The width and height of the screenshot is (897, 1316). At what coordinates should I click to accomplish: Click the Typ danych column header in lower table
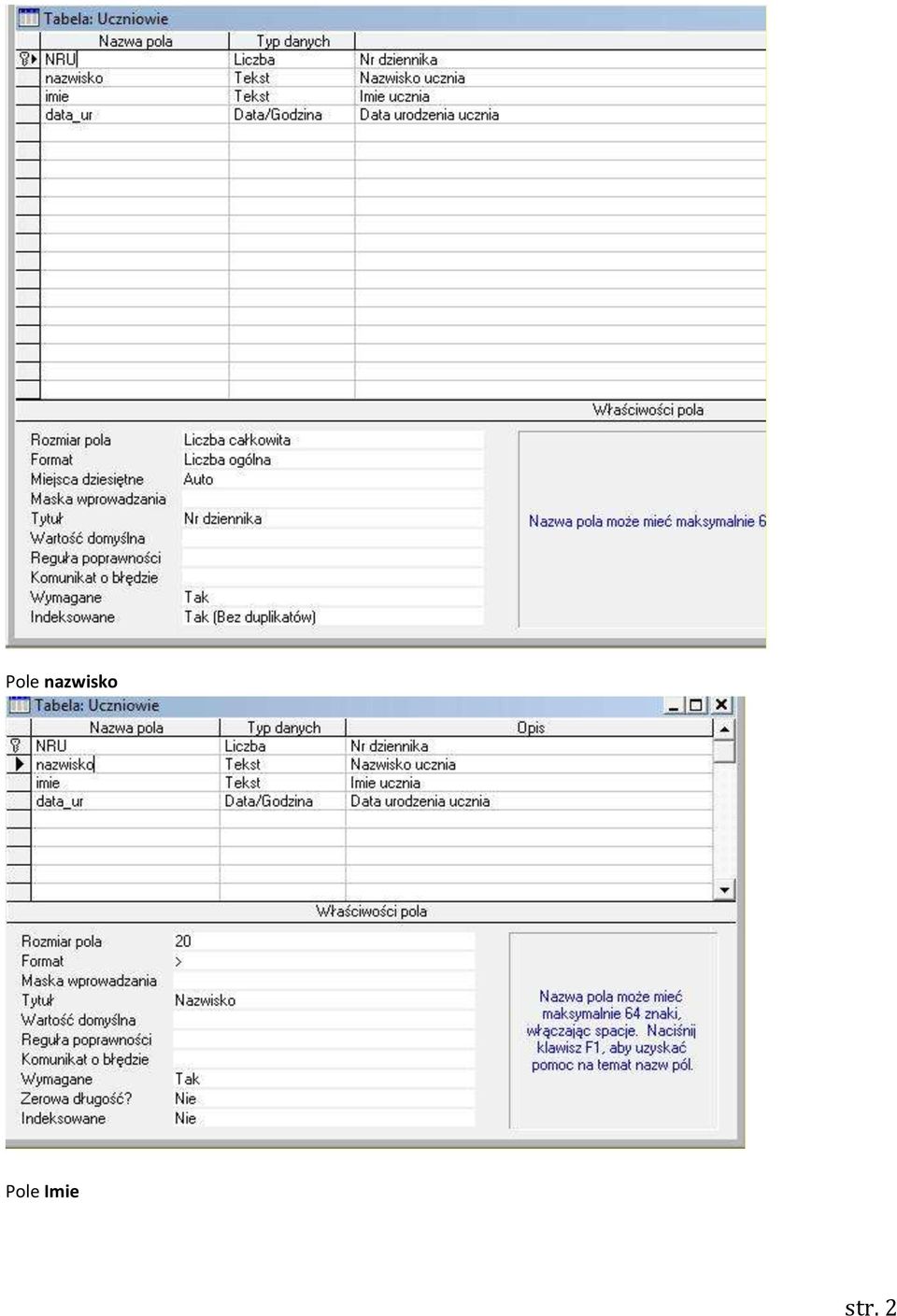click(x=283, y=728)
